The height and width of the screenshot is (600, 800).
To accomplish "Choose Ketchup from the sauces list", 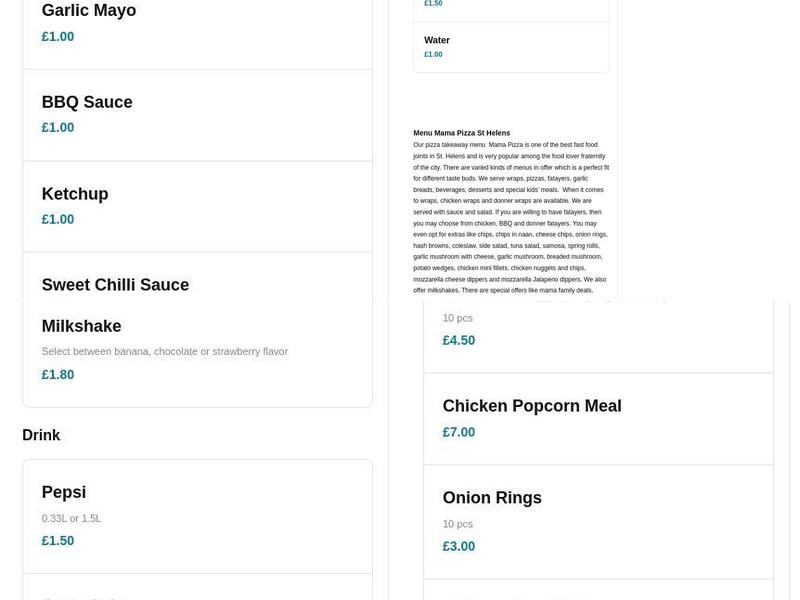I will [74, 194].
